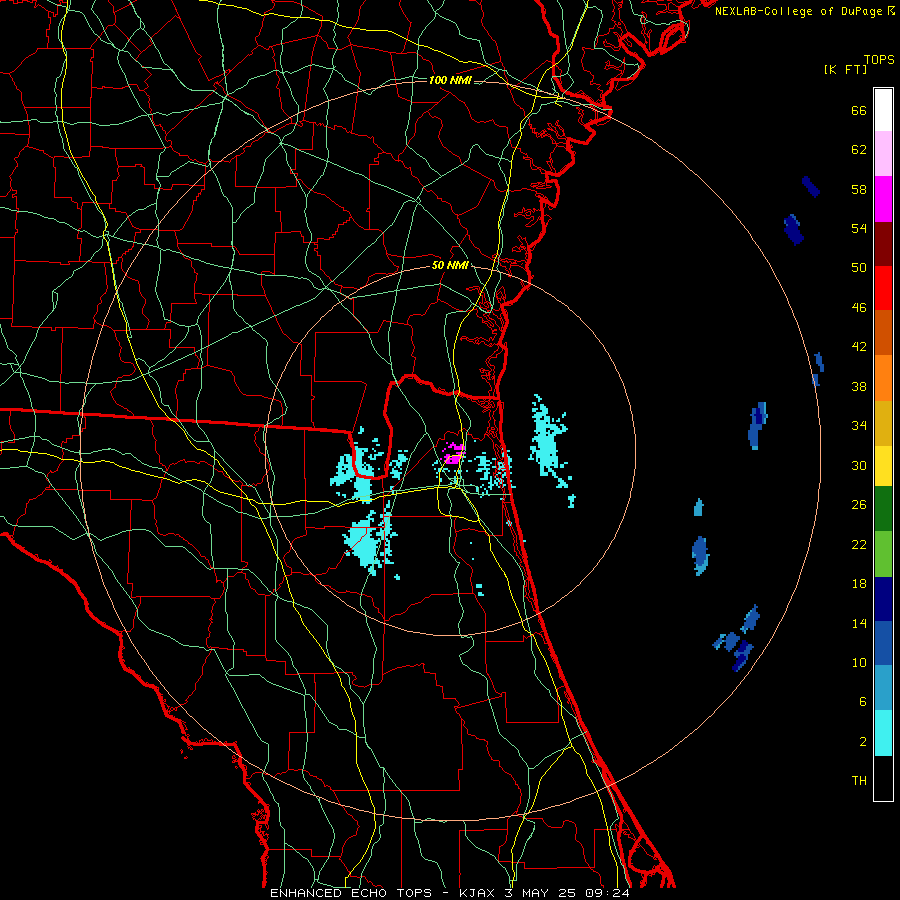
Task: Click the 54 scale label
Action: [859, 228]
